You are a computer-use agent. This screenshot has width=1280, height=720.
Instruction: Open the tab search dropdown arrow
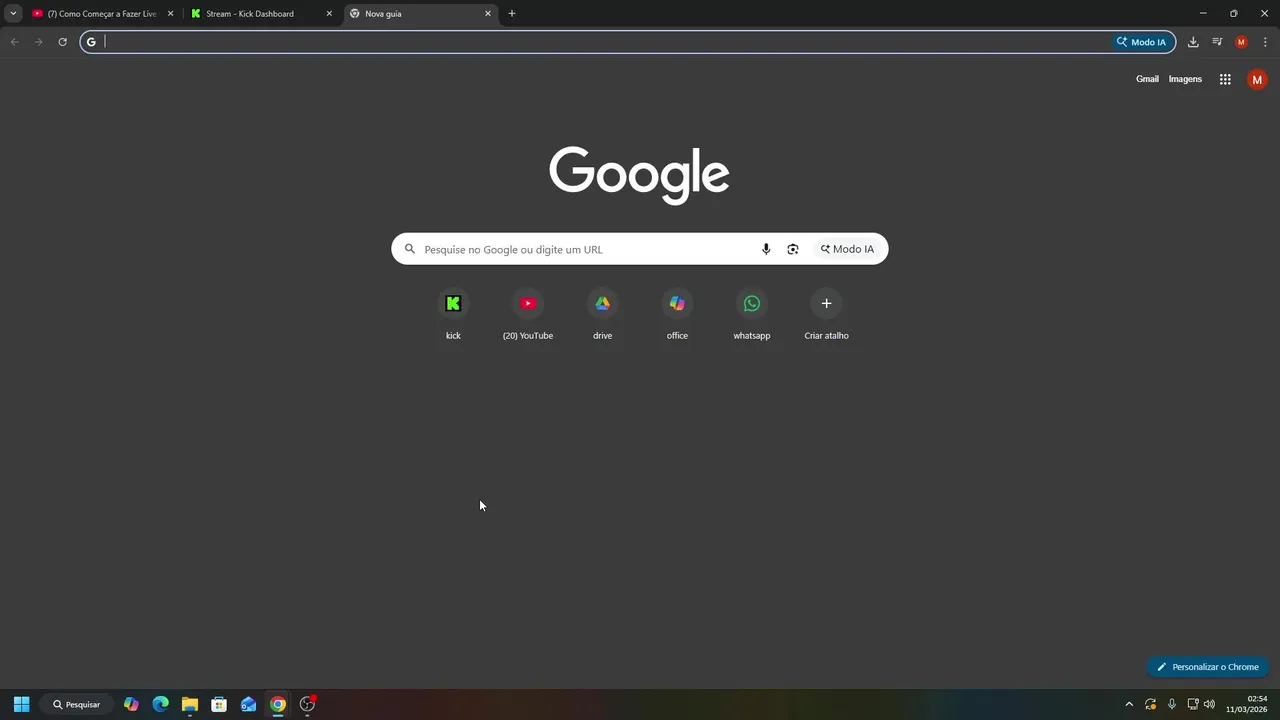(x=13, y=14)
